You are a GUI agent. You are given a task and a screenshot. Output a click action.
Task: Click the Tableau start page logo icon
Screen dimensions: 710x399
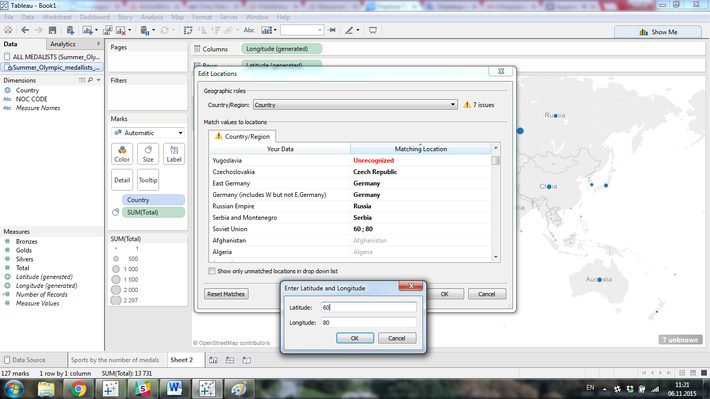(x=8, y=30)
